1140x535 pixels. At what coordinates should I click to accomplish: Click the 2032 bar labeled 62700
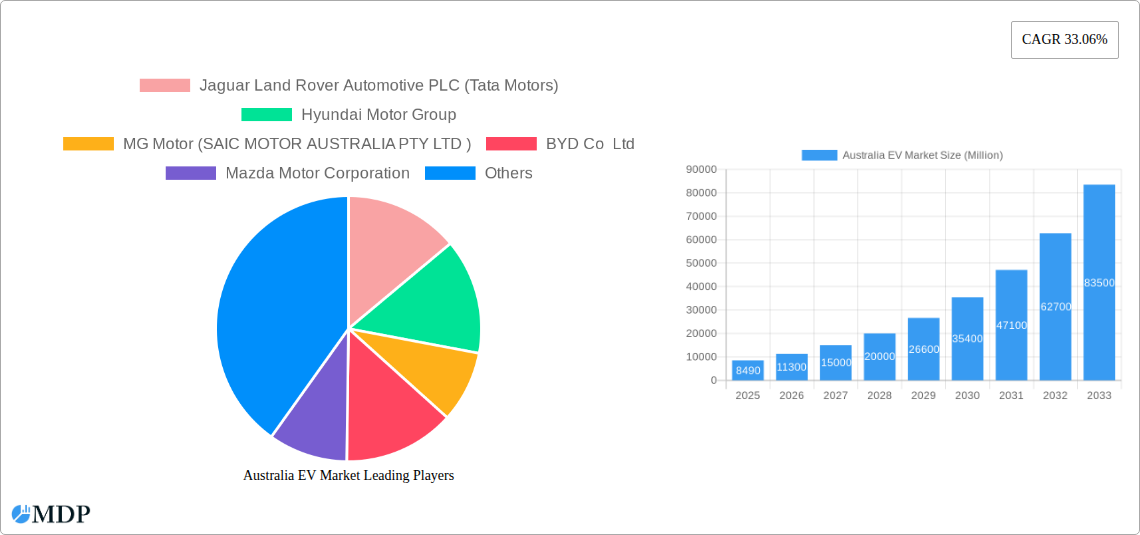click(1055, 307)
